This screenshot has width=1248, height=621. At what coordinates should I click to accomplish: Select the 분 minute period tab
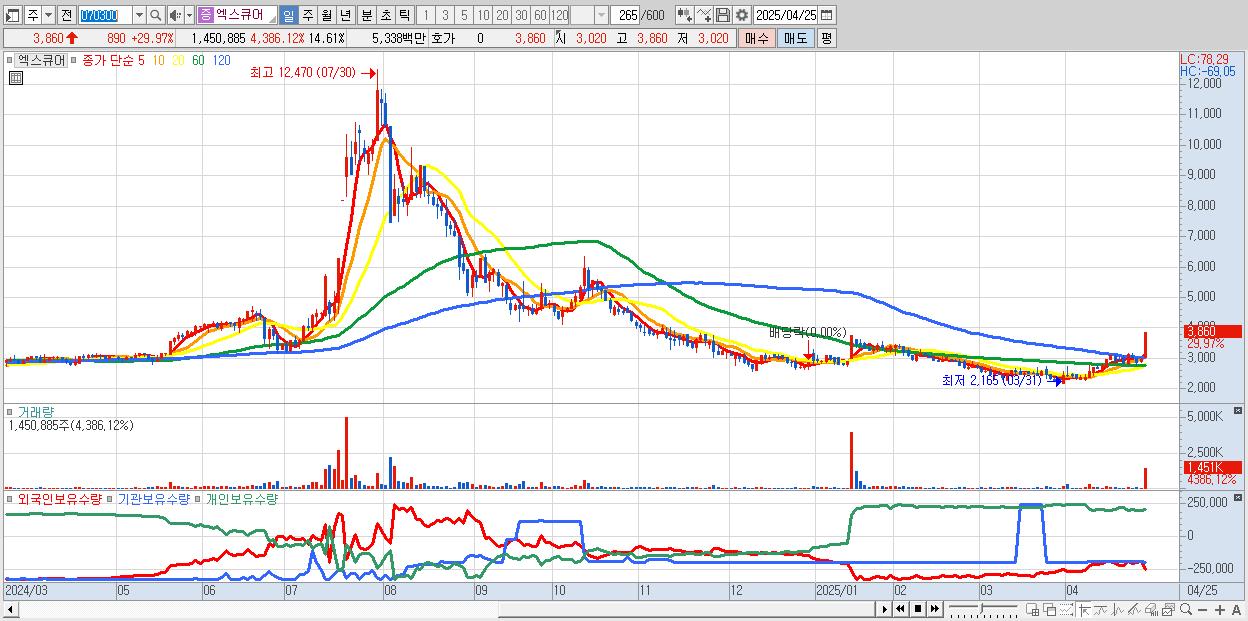tap(366, 16)
